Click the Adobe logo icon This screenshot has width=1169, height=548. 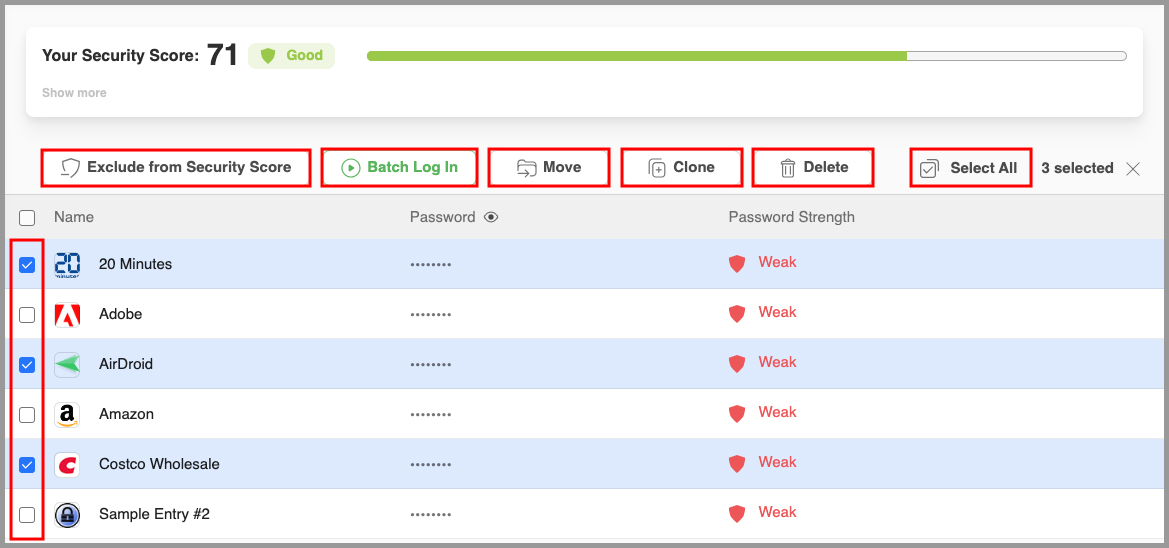67,315
